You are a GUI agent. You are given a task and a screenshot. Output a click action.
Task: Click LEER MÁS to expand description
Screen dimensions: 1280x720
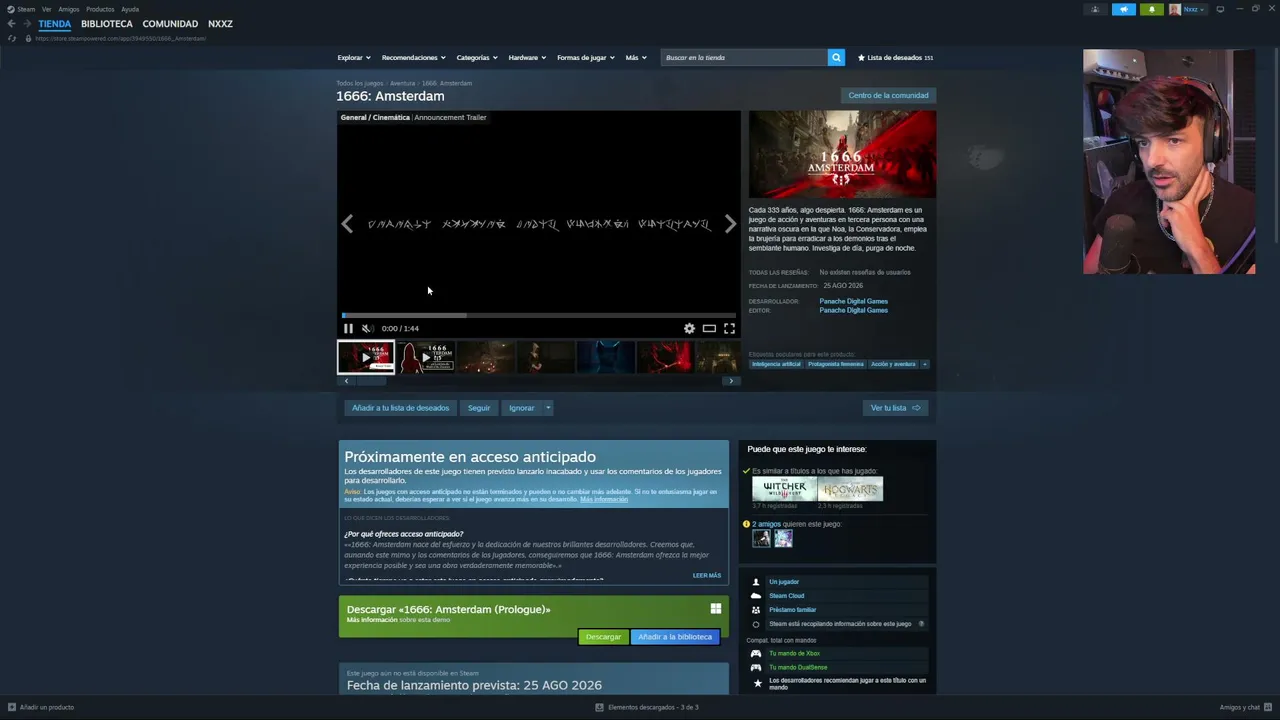pyautogui.click(x=707, y=576)
